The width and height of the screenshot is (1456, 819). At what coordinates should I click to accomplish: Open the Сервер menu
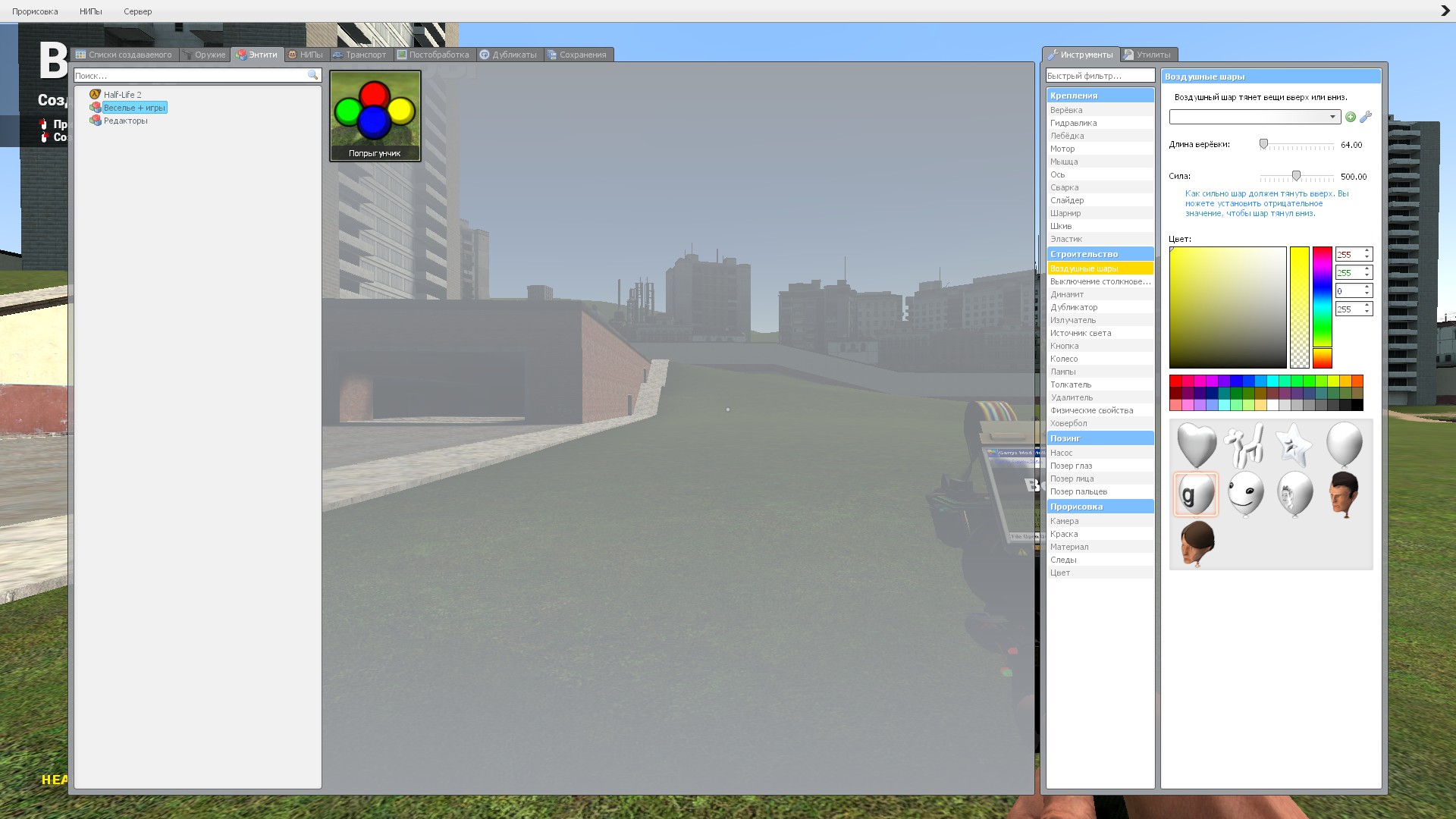coord(138,11)
